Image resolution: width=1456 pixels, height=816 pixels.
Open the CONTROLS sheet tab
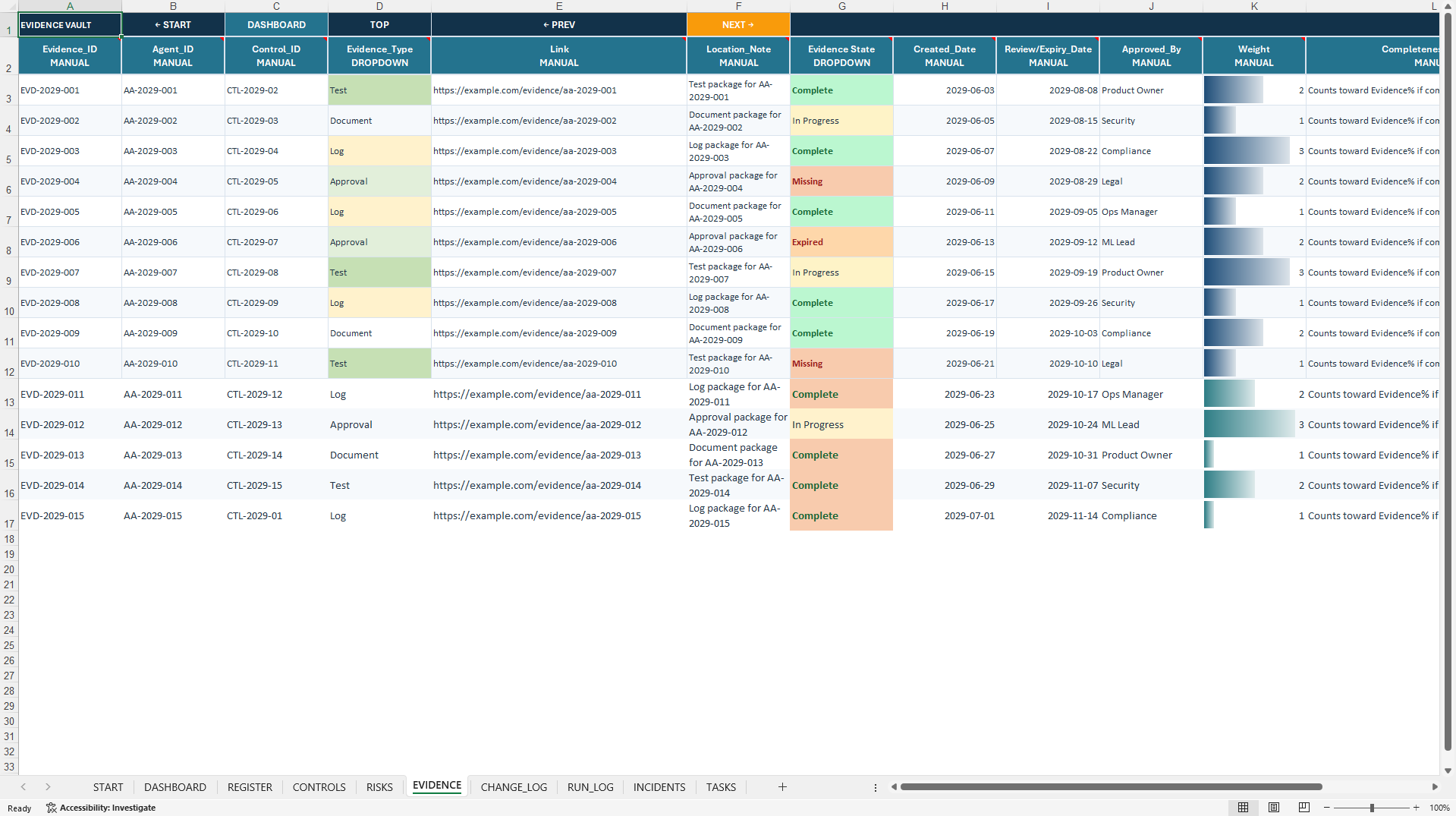(319, 787)
